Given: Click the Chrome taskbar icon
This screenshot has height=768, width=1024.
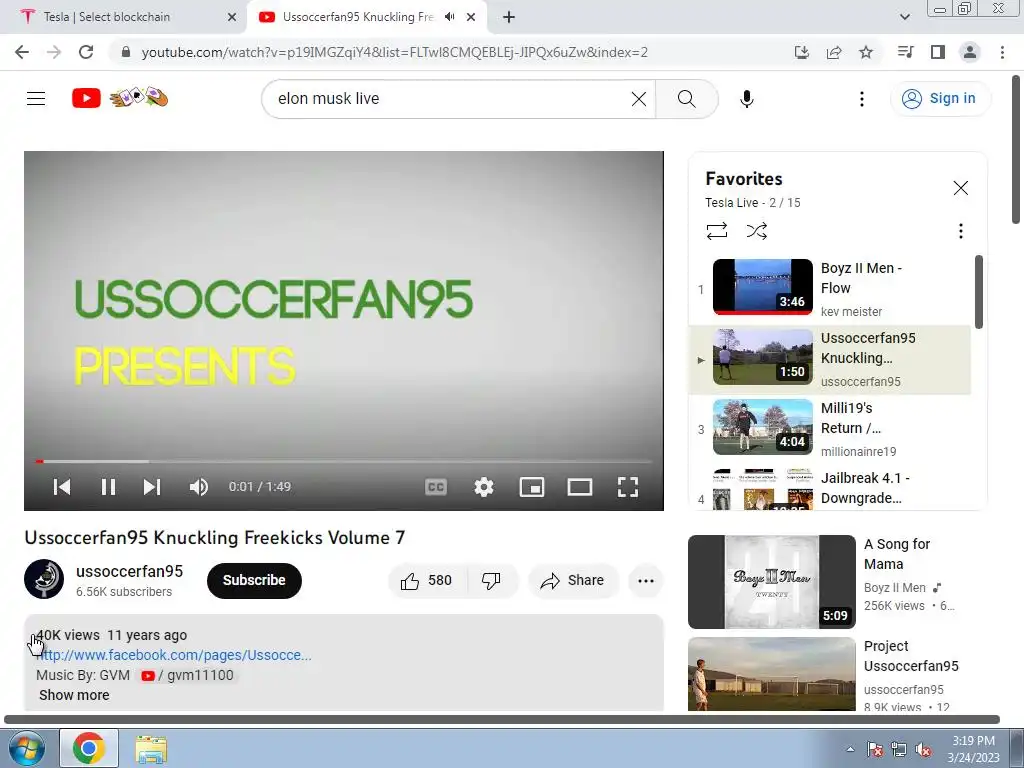Looking at the screenshot, I should pyautogui.click(x=89, y=748).
